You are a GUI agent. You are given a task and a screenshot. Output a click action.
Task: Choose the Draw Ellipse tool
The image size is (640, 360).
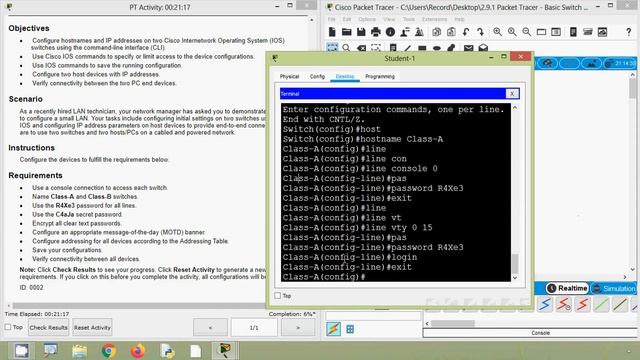point(437,48)
